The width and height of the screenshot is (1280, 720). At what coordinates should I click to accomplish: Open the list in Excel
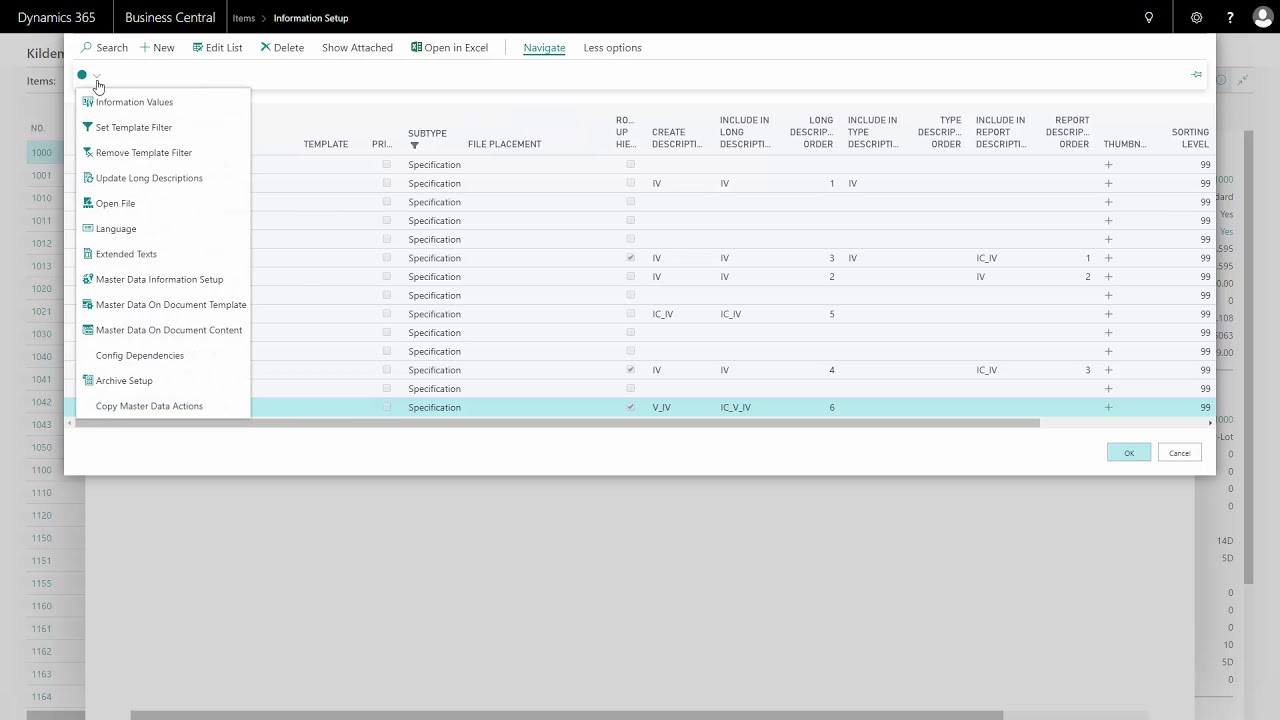[x=449, y=48]
